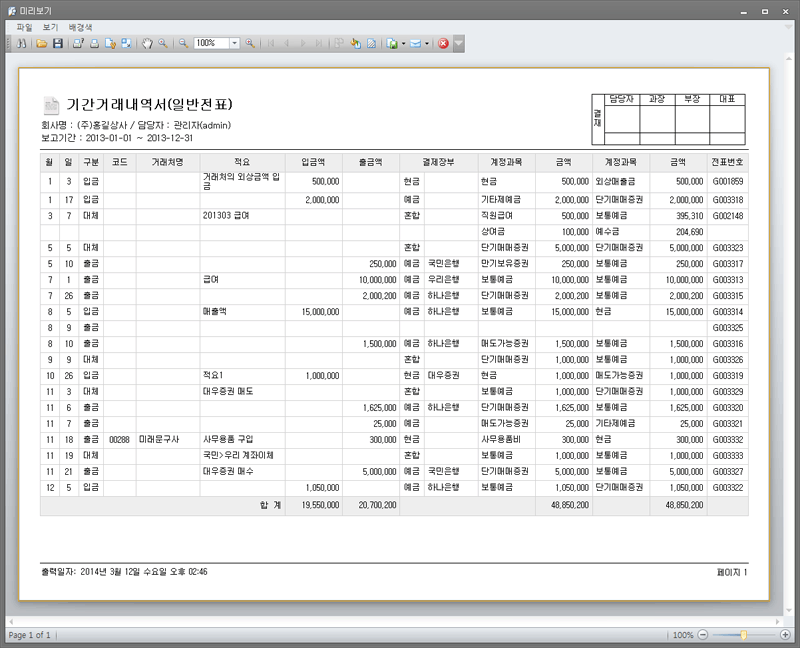Click the horizontal scrollbar right arrow
This screenshot has width=800, height=648.
(x=778, y=621)
